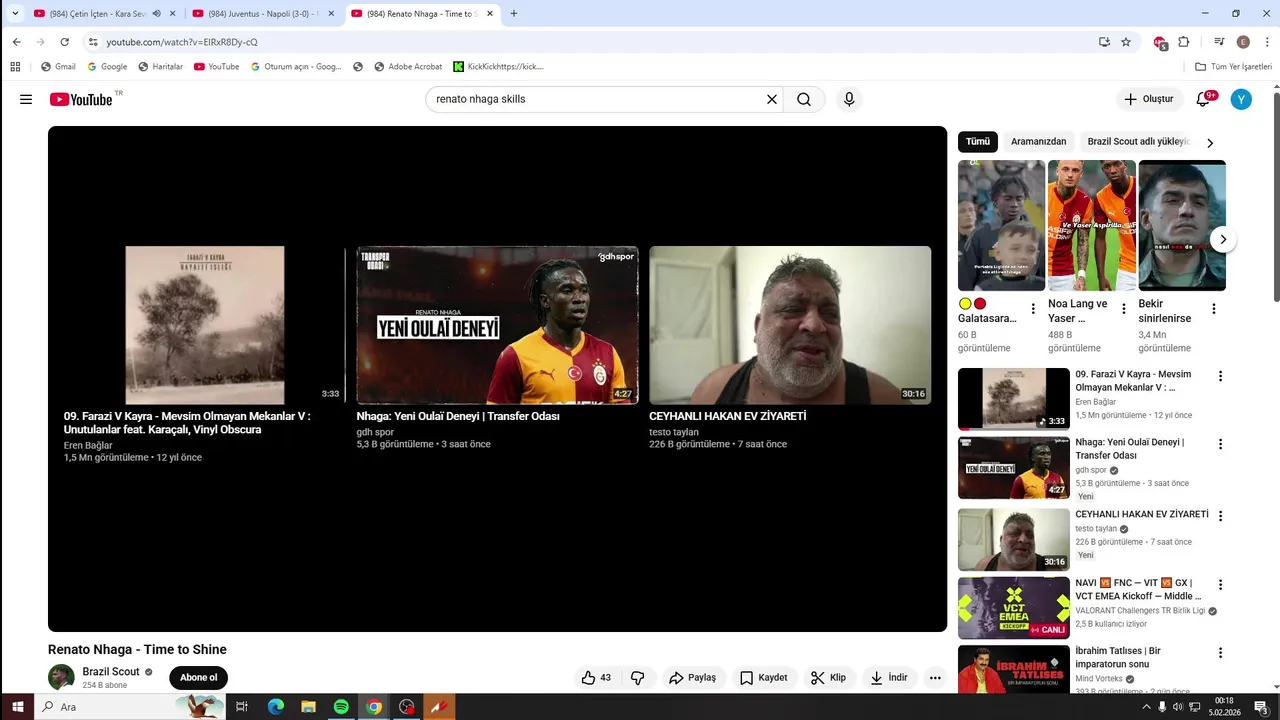
Task: Open Spotify from the taskbar
Action: pyautogui.click(x=341, y=706)
